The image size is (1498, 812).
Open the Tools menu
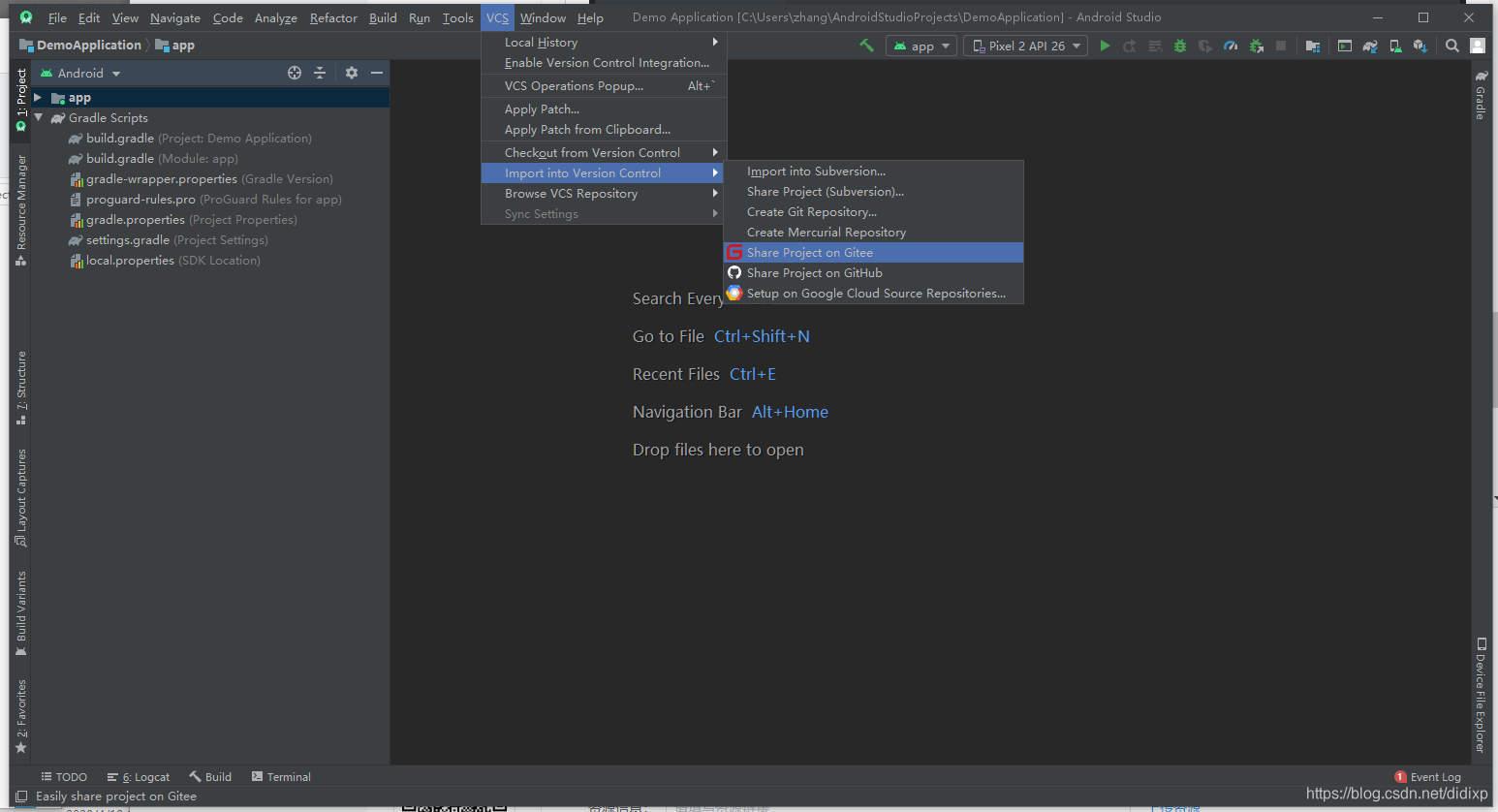(x=457, y=17)
